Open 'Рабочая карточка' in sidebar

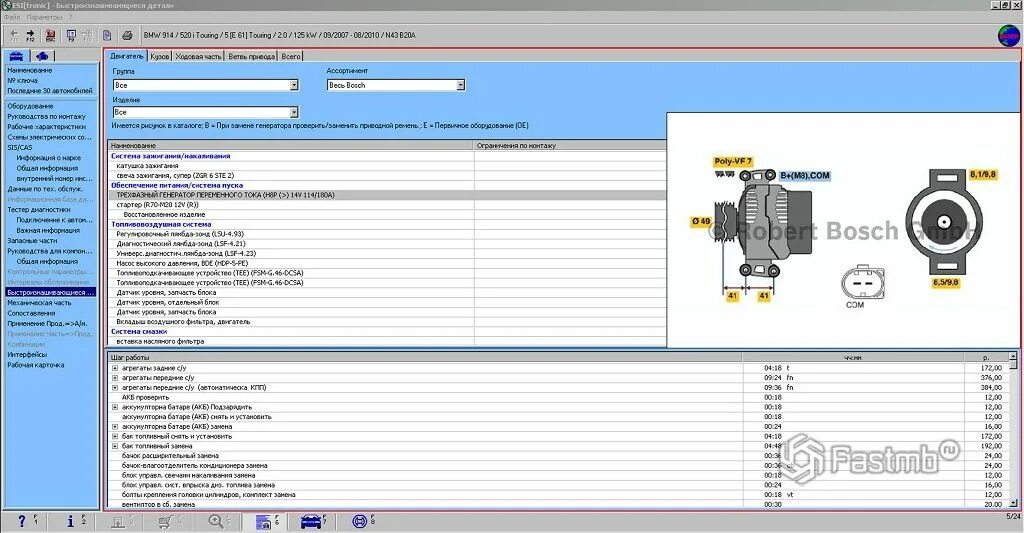[x=35, y=365]
